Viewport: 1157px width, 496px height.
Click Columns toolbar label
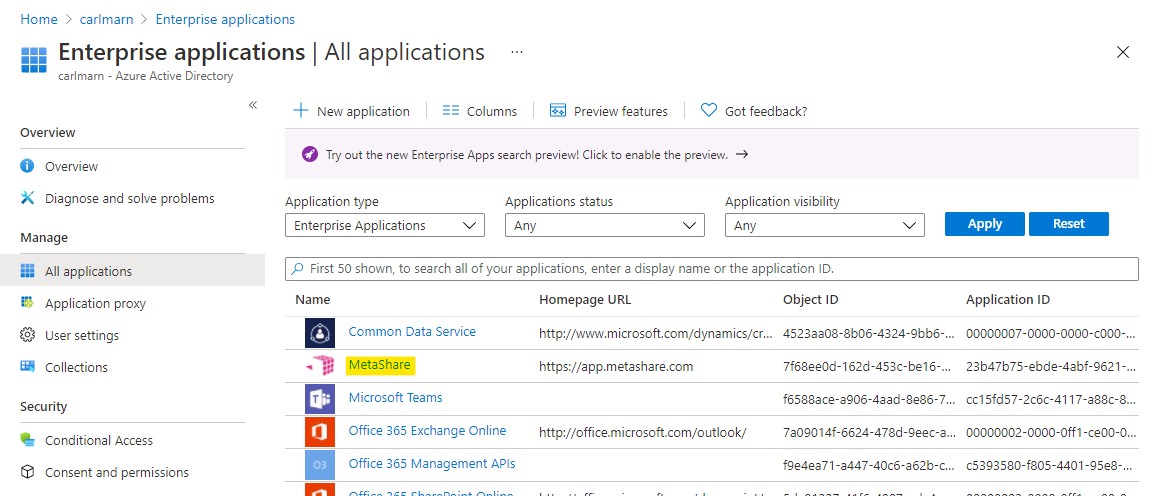[x=492, y=111]
